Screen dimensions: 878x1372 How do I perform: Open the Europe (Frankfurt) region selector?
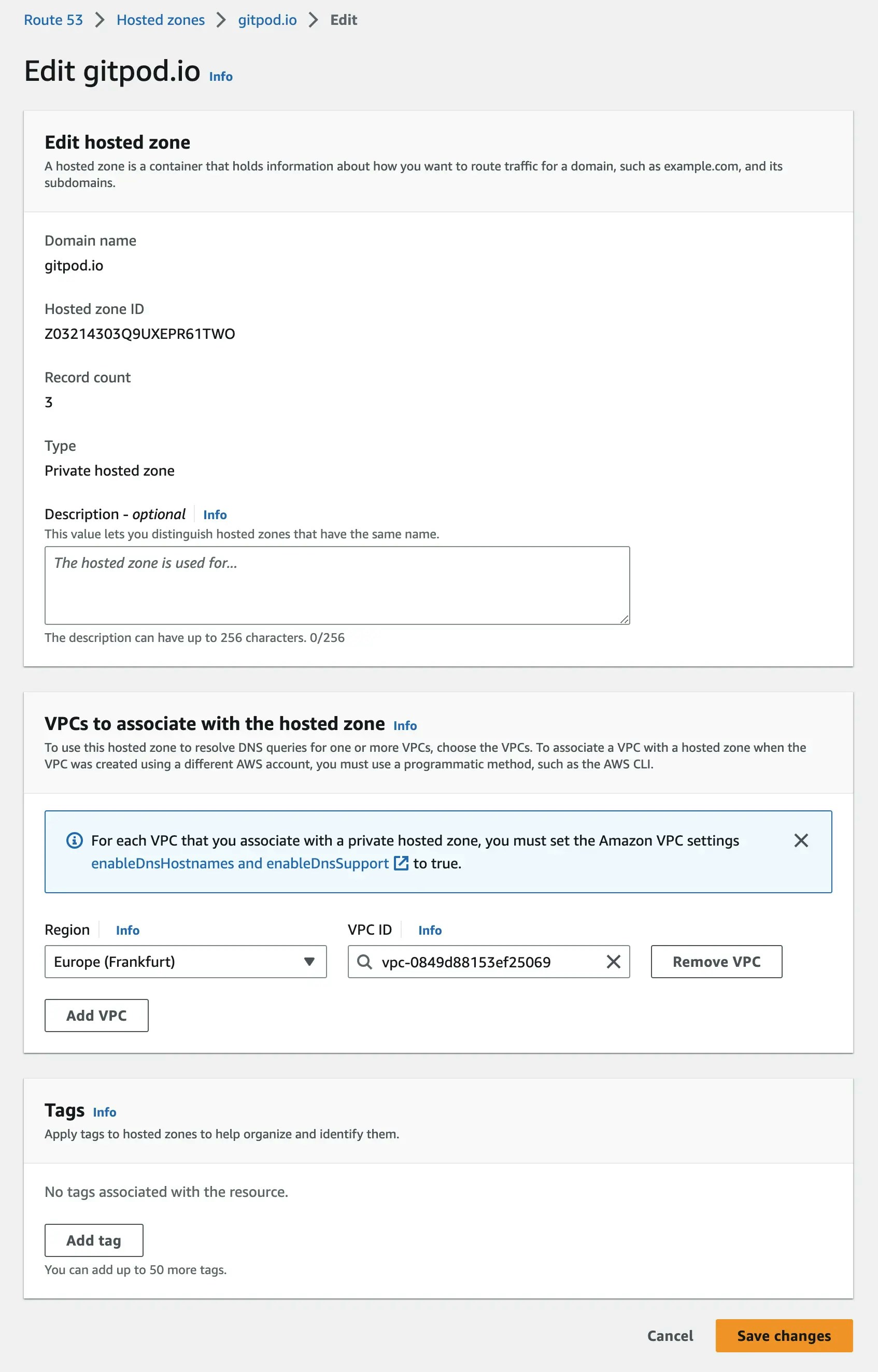186,962
